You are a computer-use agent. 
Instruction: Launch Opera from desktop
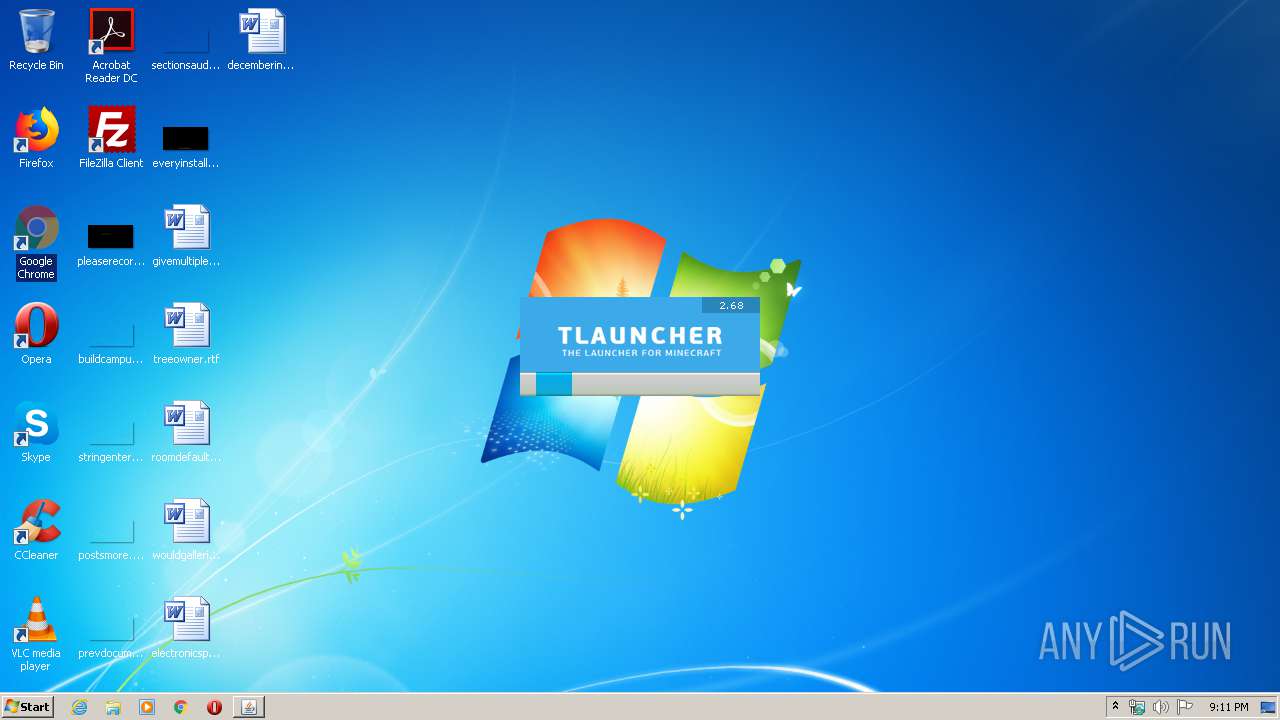(36, 334)
